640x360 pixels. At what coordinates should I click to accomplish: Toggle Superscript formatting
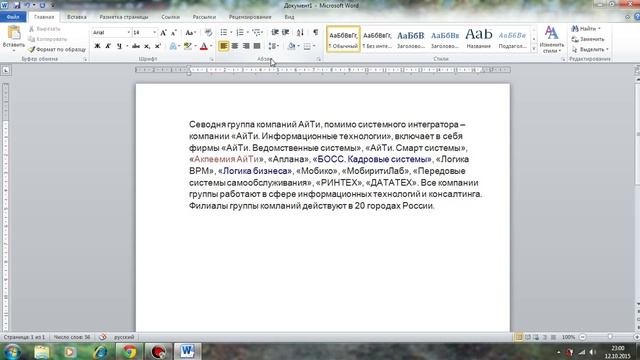tap(158, 46)
